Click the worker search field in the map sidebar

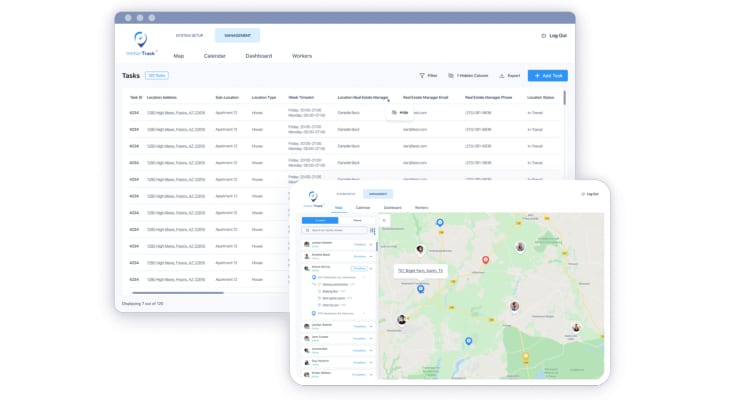click(335, 230)
